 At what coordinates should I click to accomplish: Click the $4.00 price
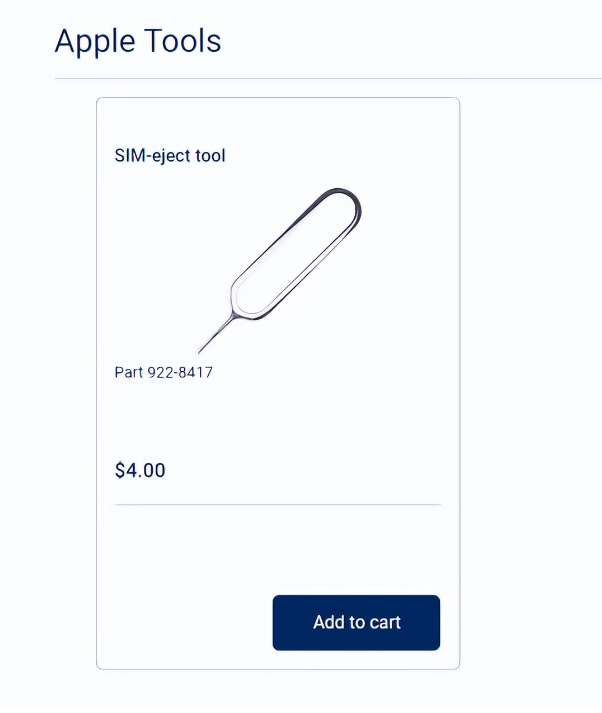(140, 470)
